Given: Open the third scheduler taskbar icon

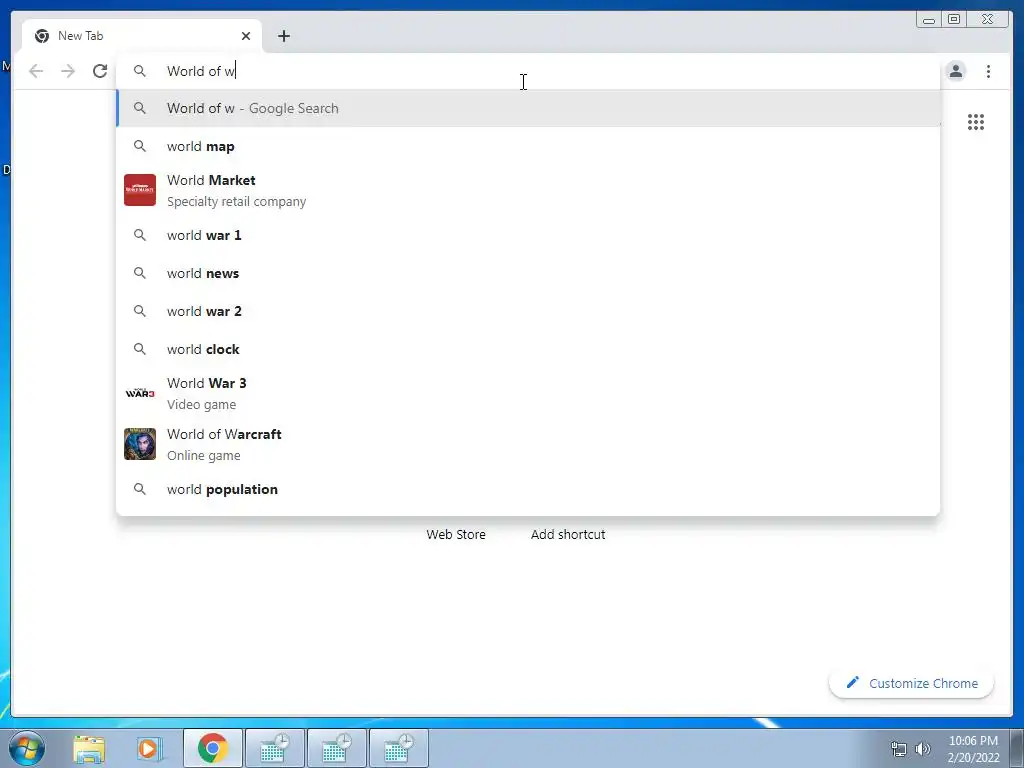Looking at the screenshot, I should point(399,748).
